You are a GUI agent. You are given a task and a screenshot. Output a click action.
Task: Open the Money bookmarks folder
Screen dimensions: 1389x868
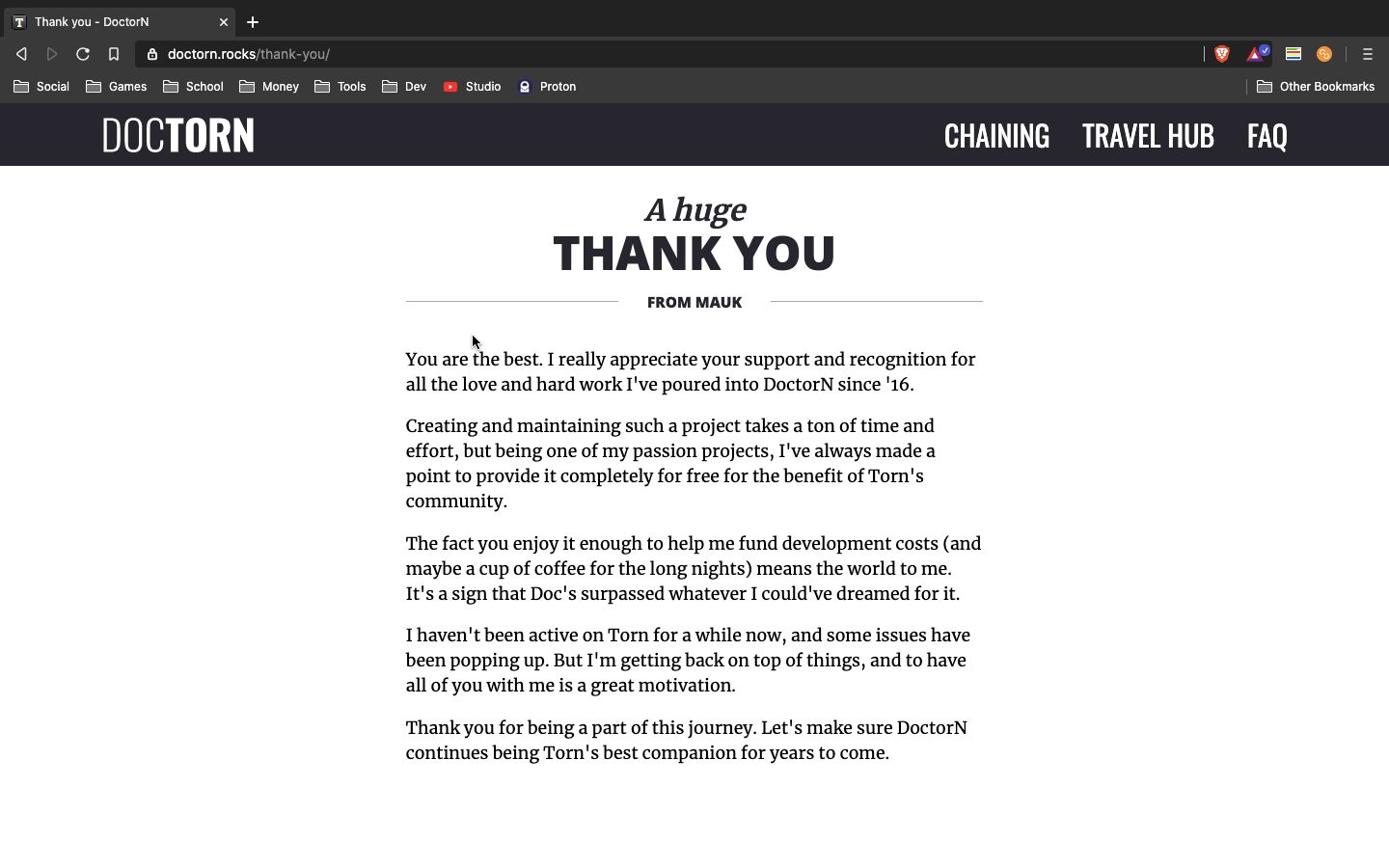pos(269,87)
